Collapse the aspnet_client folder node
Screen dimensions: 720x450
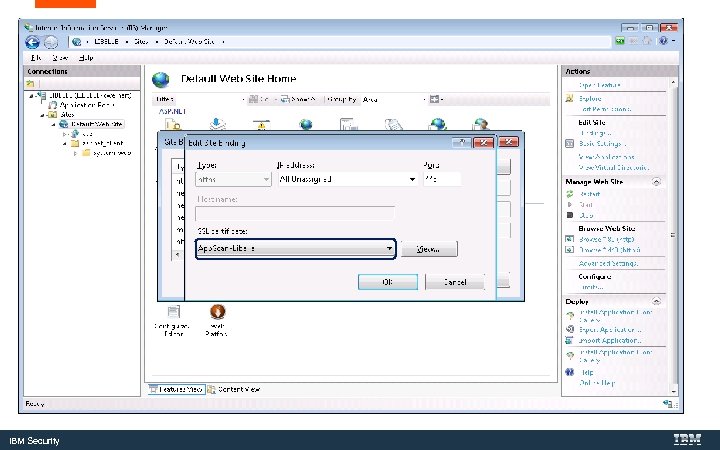(x=65, y=143)
